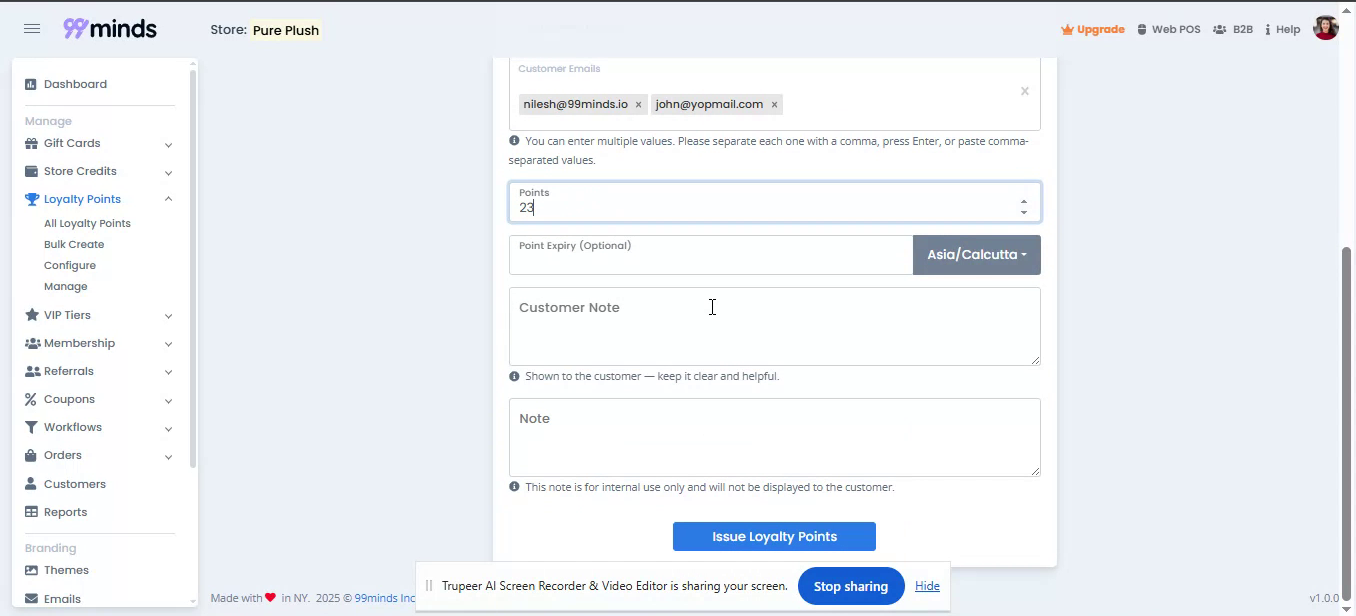Image resolution: width=1356 pixels, height=616 pixels.
Task: Click the Customers person icon
Action: pos(31,484)
